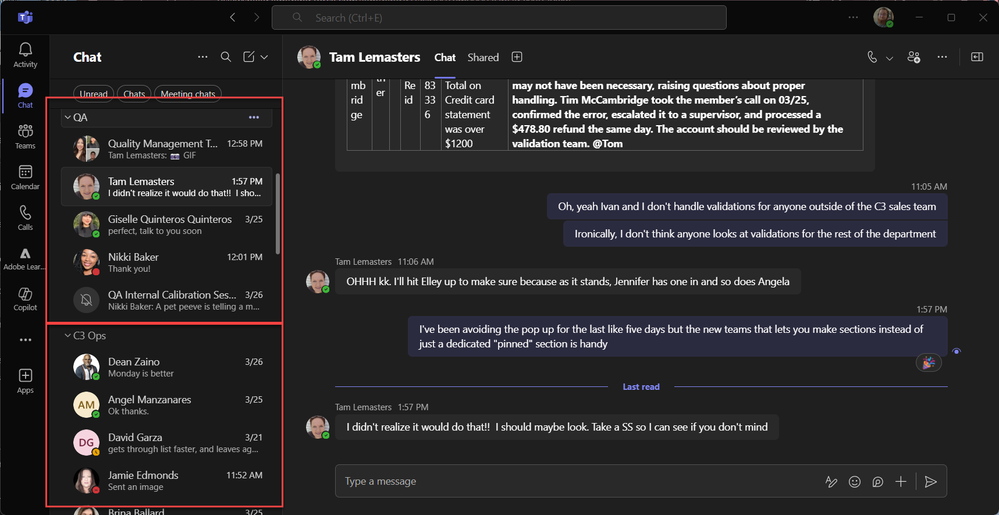This screenshot has width=999, height=515.
Task: Select the Chat tab in header
Action: [445, 58]
